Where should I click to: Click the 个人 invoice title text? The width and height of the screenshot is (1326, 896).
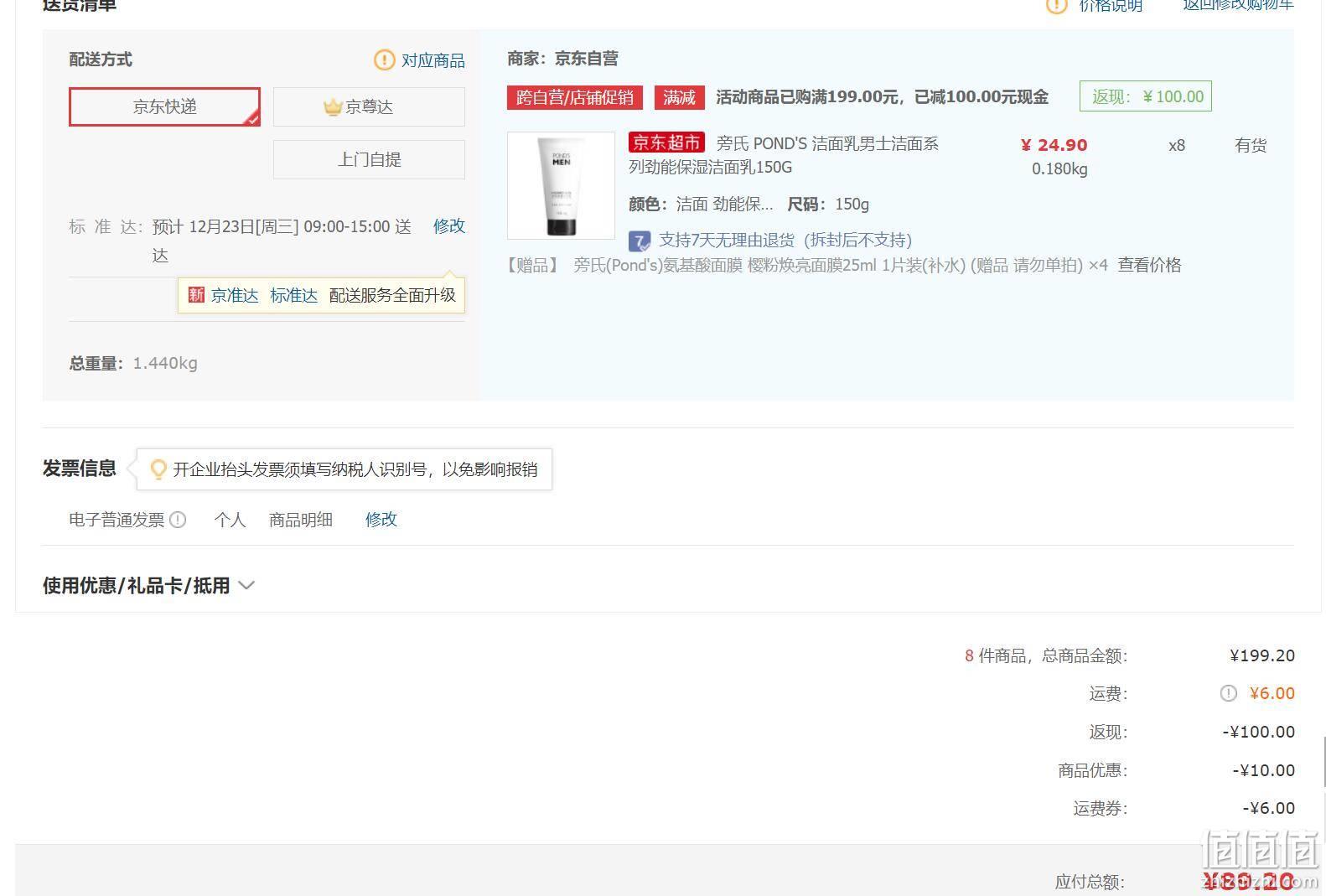tap(230, 520)
